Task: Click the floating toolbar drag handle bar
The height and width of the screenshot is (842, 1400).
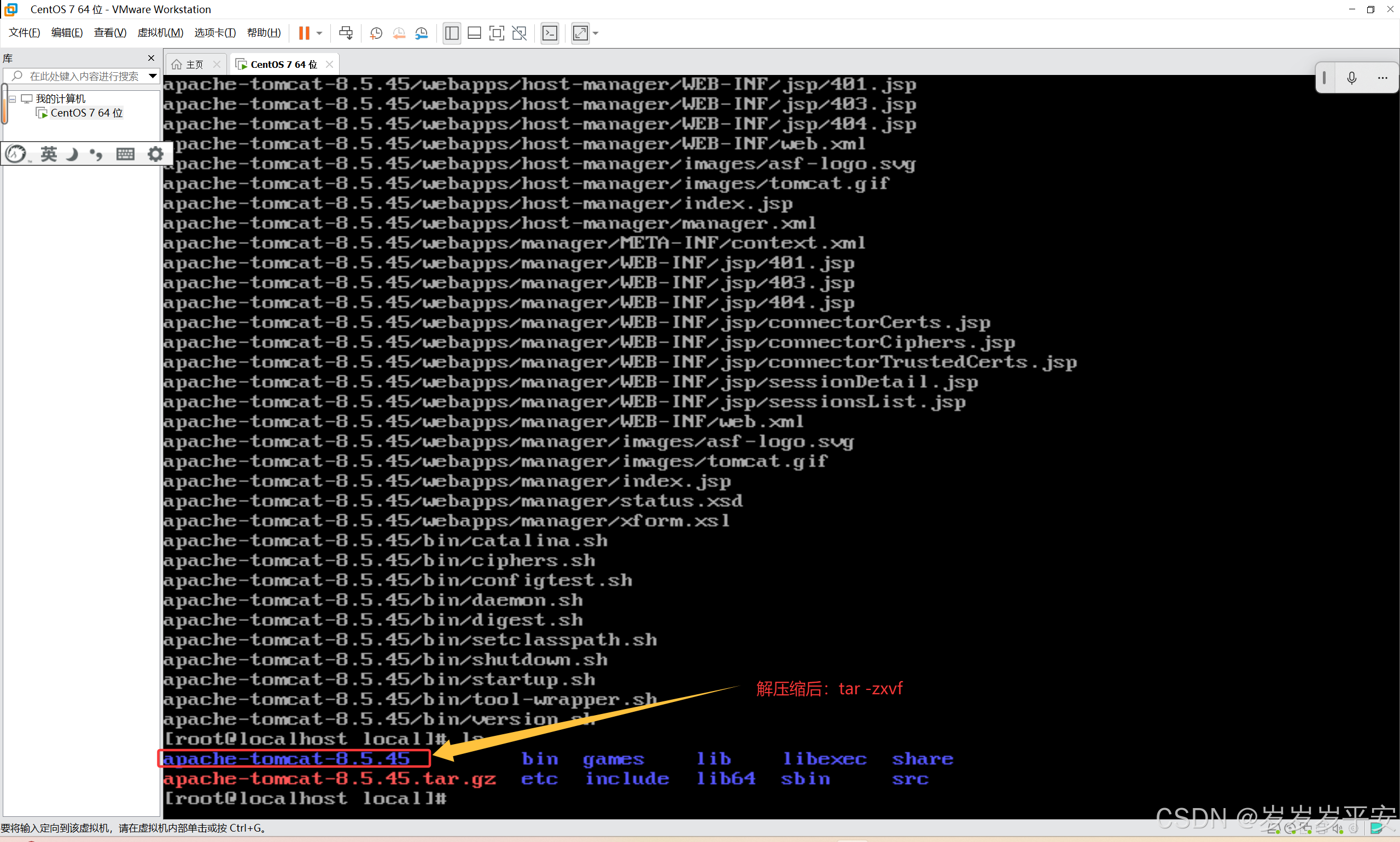Action: (x=1325, y=78)
